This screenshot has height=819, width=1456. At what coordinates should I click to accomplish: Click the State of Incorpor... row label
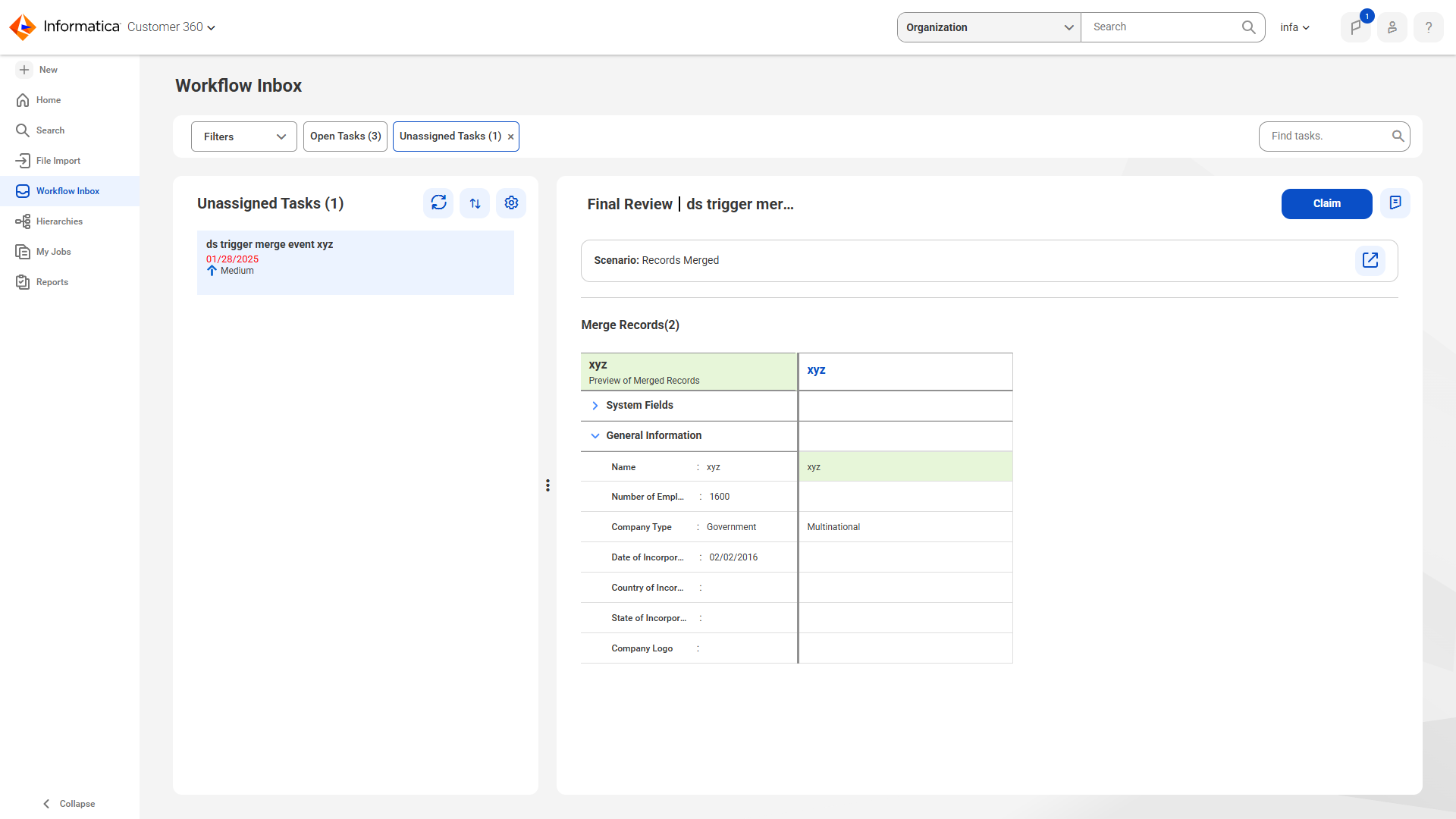click(x=648, y=618)
